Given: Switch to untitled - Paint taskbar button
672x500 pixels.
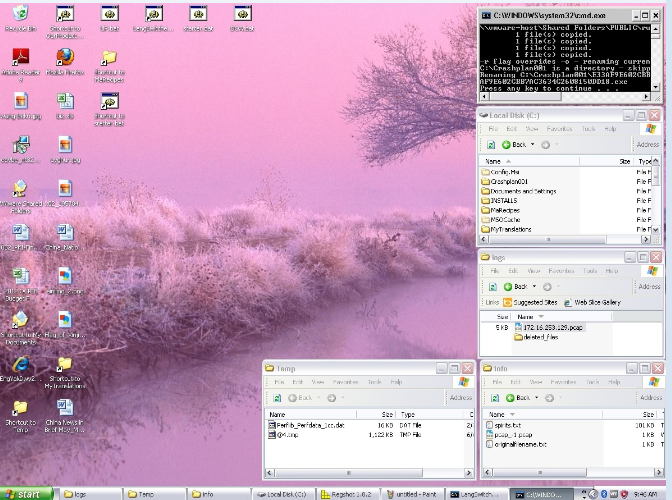Looking at the screenshot, I should pyautogui.click(x=411, y=494).
